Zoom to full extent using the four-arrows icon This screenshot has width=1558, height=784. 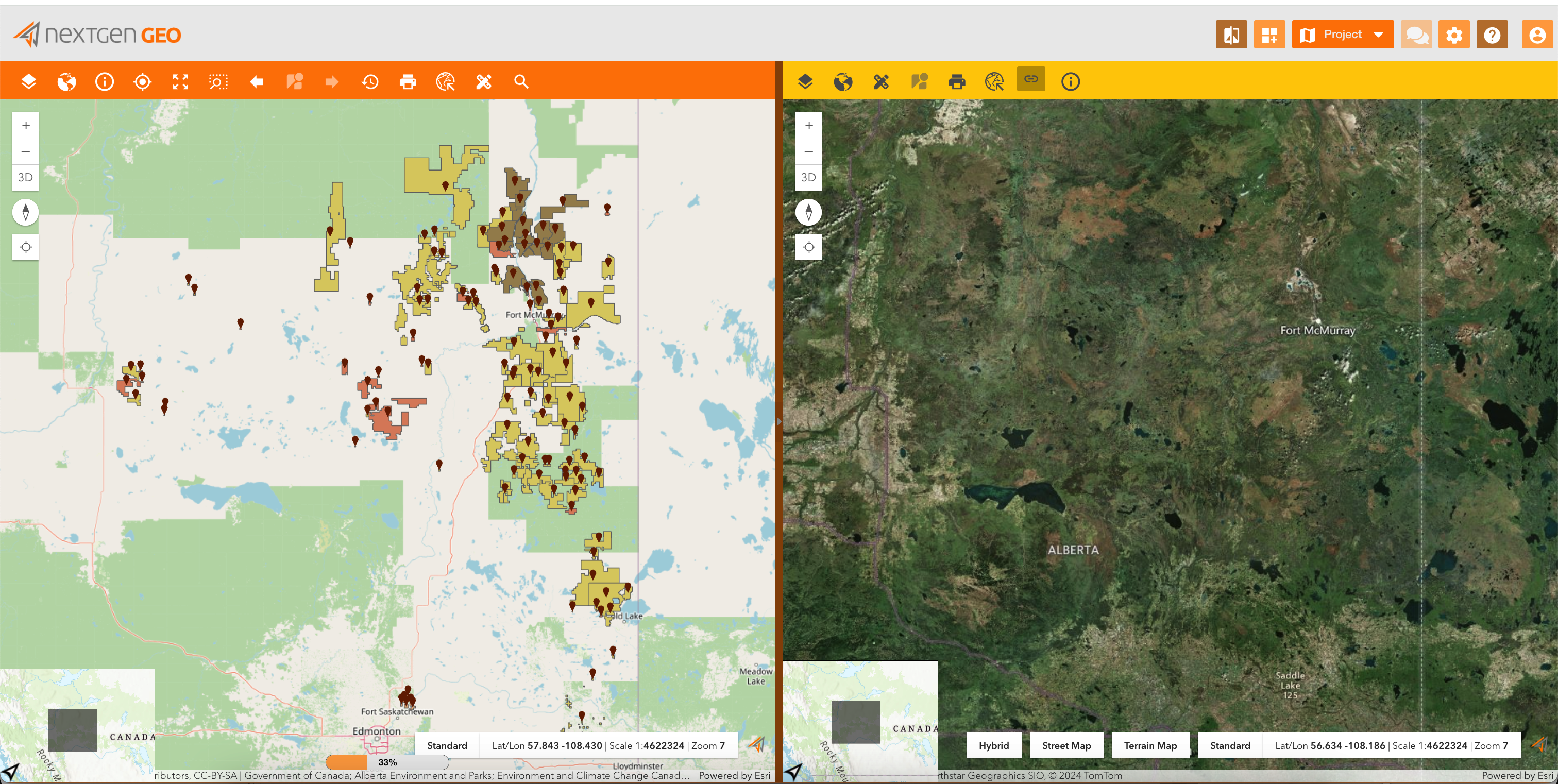(180, 81)
